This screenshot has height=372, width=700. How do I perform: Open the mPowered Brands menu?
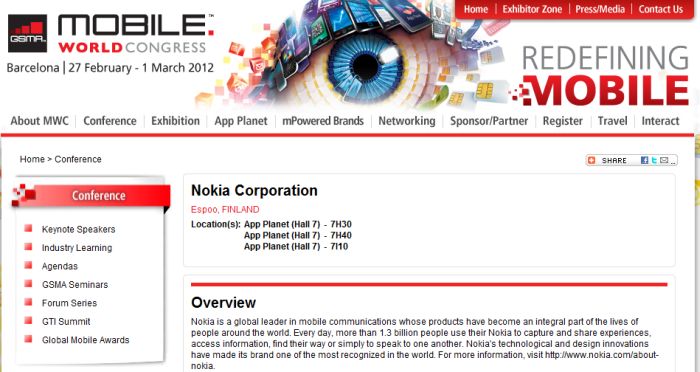pos(323,121)
